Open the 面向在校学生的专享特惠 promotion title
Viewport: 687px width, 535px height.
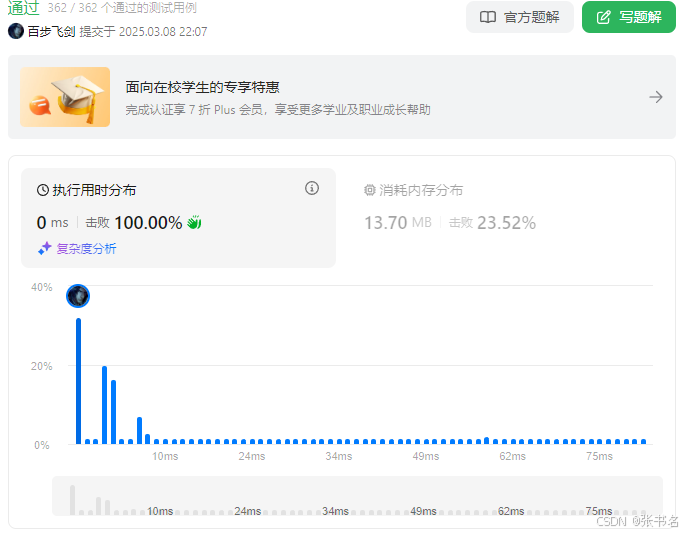pyautogui.click(x=202, y=87)
